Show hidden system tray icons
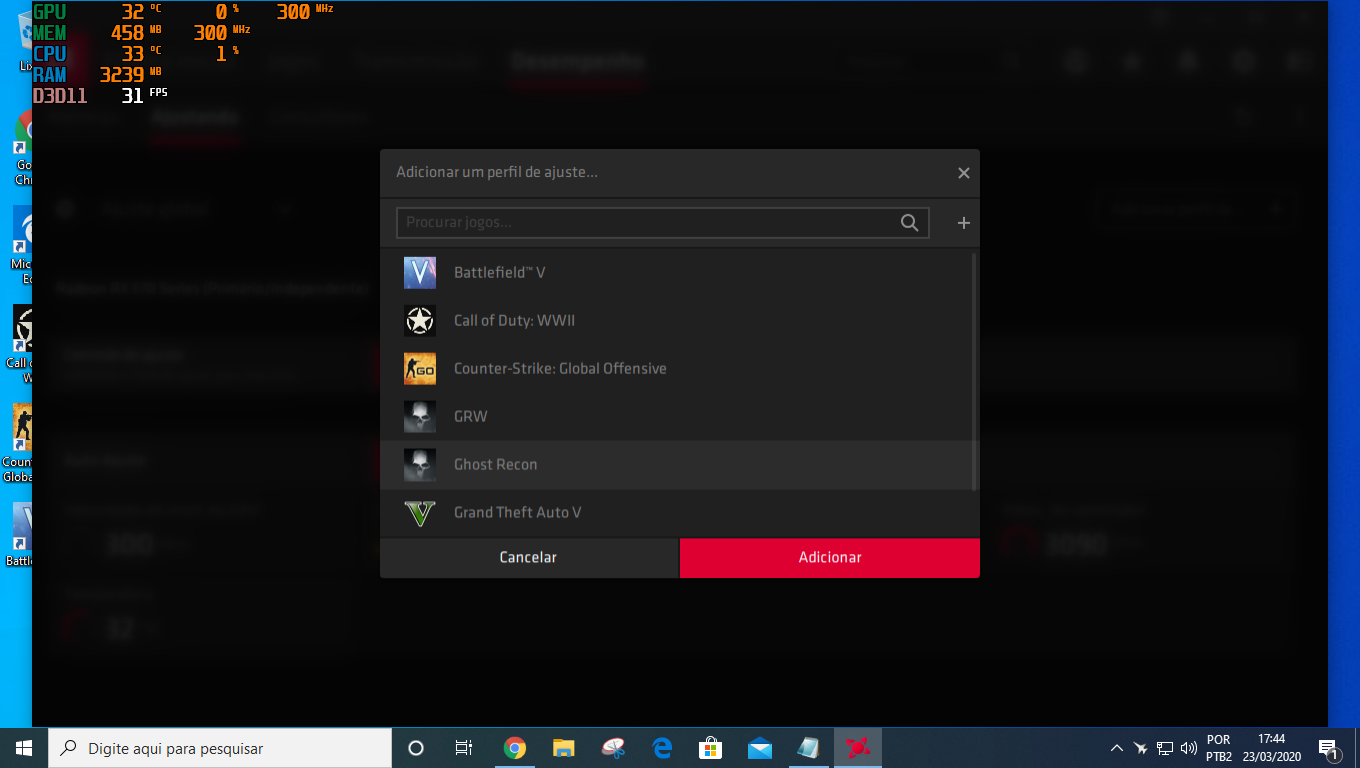Viewport: 1360px width, 768px height. 1117,748
